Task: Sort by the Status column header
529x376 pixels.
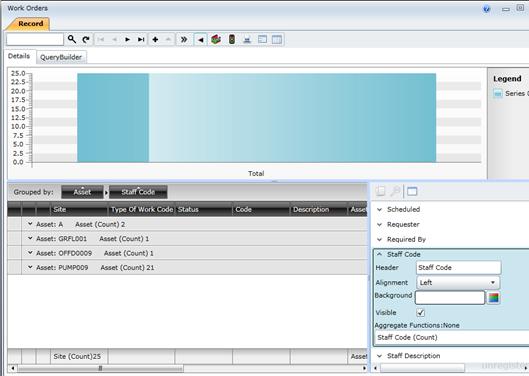Action: pos(204,209)
